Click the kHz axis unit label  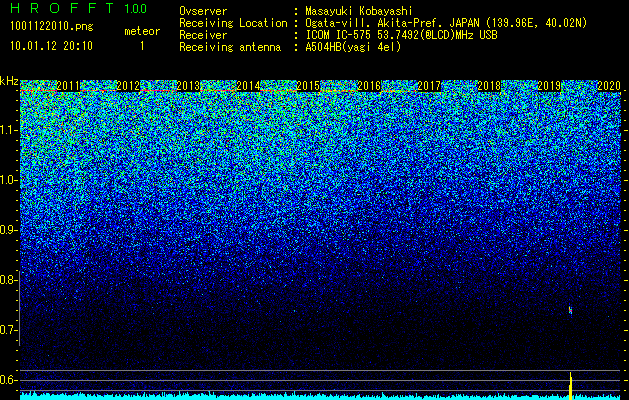9,81
